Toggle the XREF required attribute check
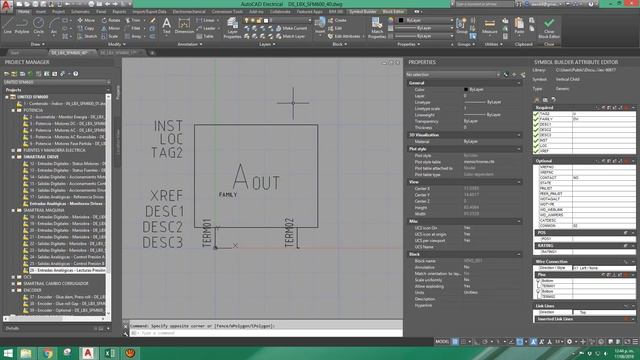 536,151
